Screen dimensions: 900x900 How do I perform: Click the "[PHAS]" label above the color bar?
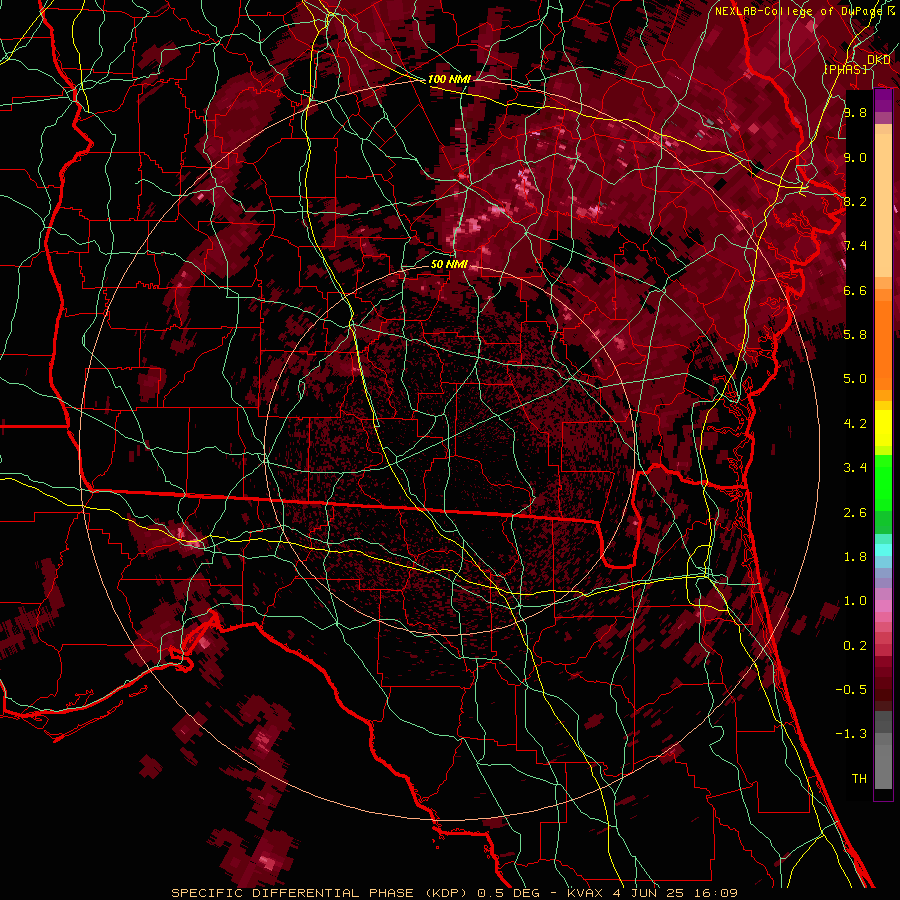coord(845,69)
